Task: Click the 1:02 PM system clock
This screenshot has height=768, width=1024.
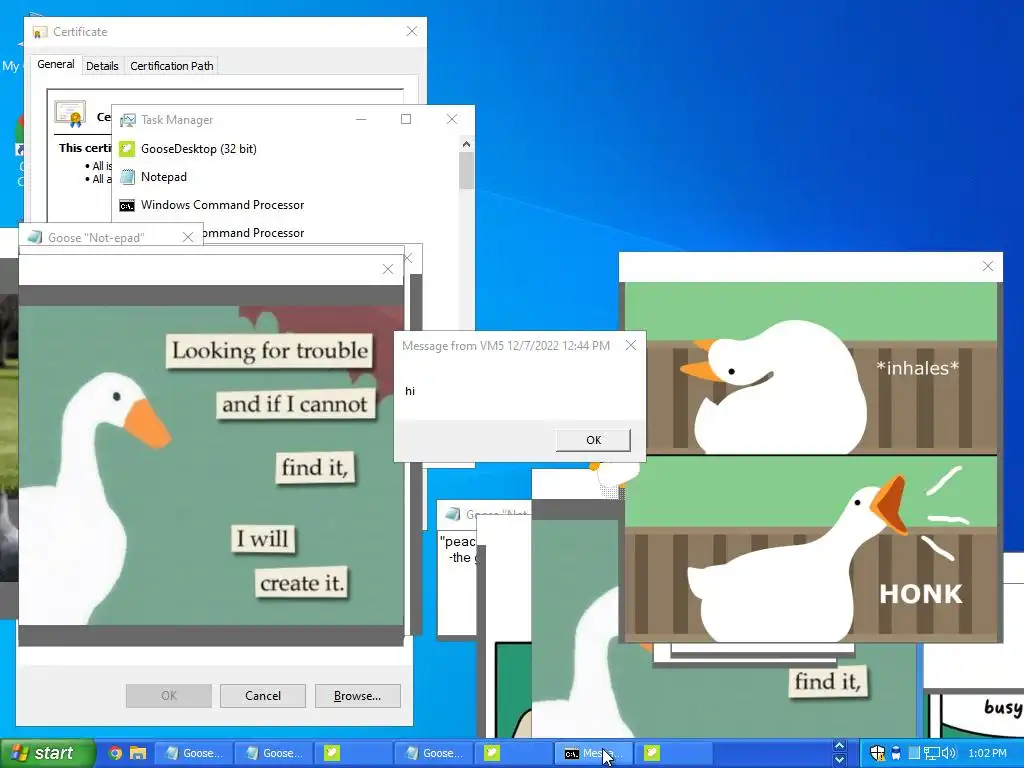Action: [987, 753]
